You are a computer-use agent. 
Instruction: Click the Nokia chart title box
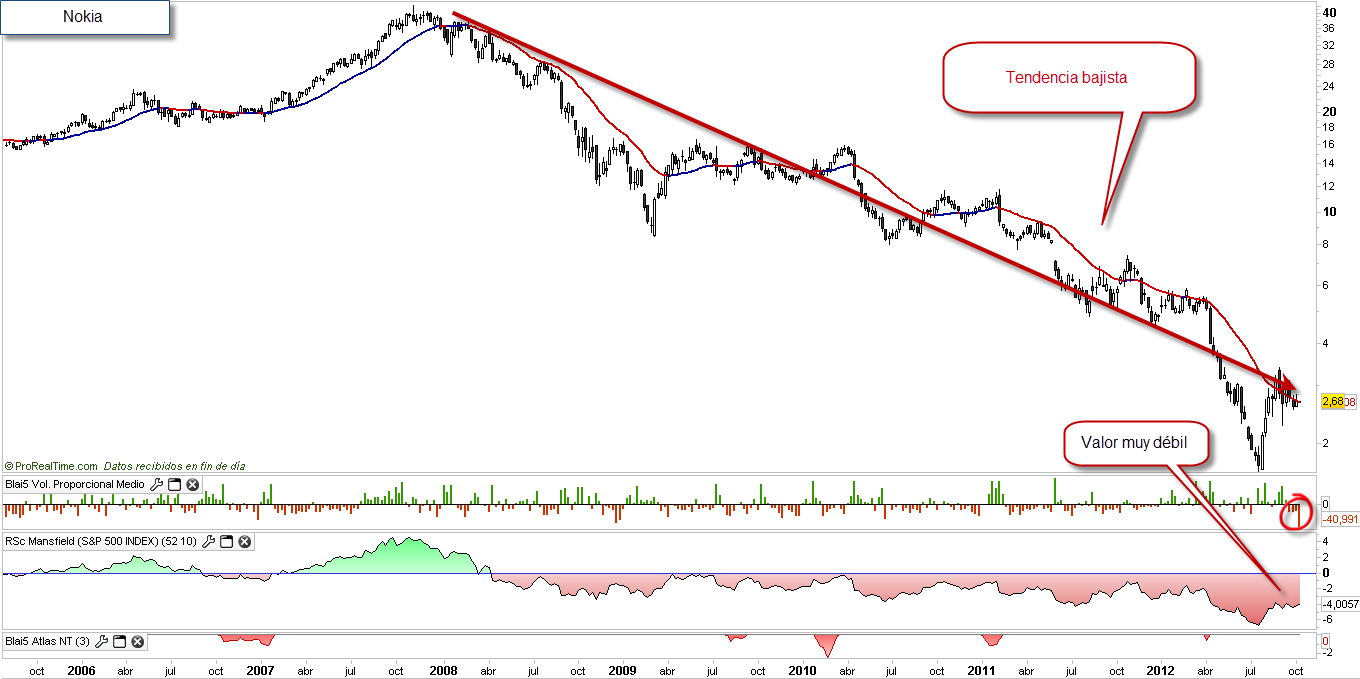(83, 17)
